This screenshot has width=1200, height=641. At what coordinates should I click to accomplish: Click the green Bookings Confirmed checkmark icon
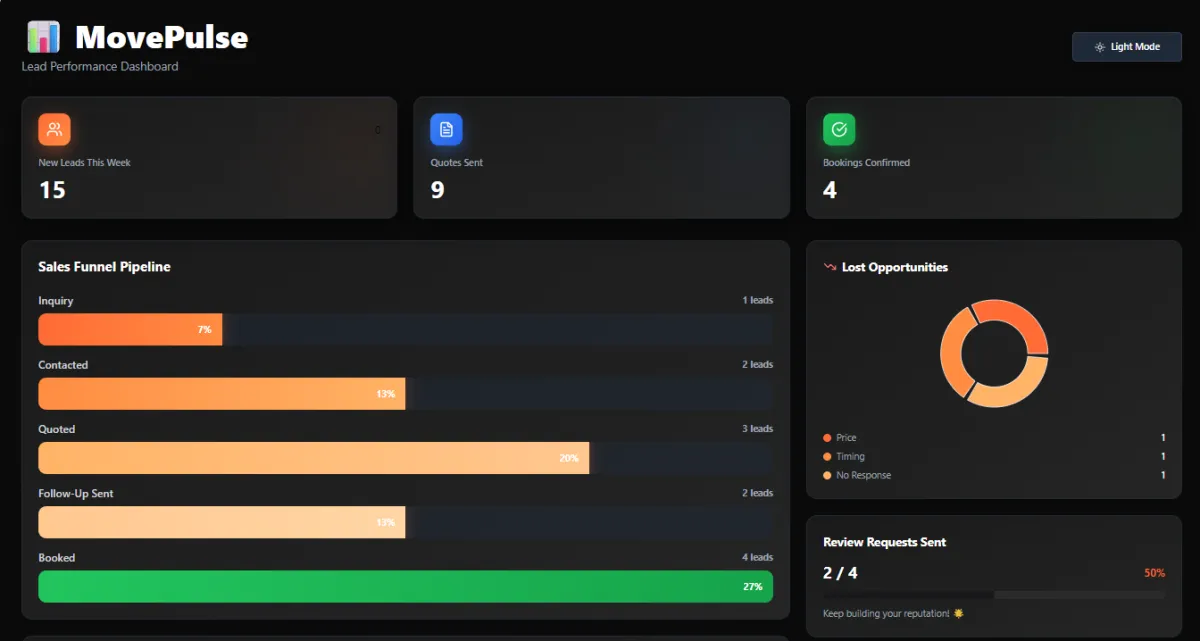(839, 129)
